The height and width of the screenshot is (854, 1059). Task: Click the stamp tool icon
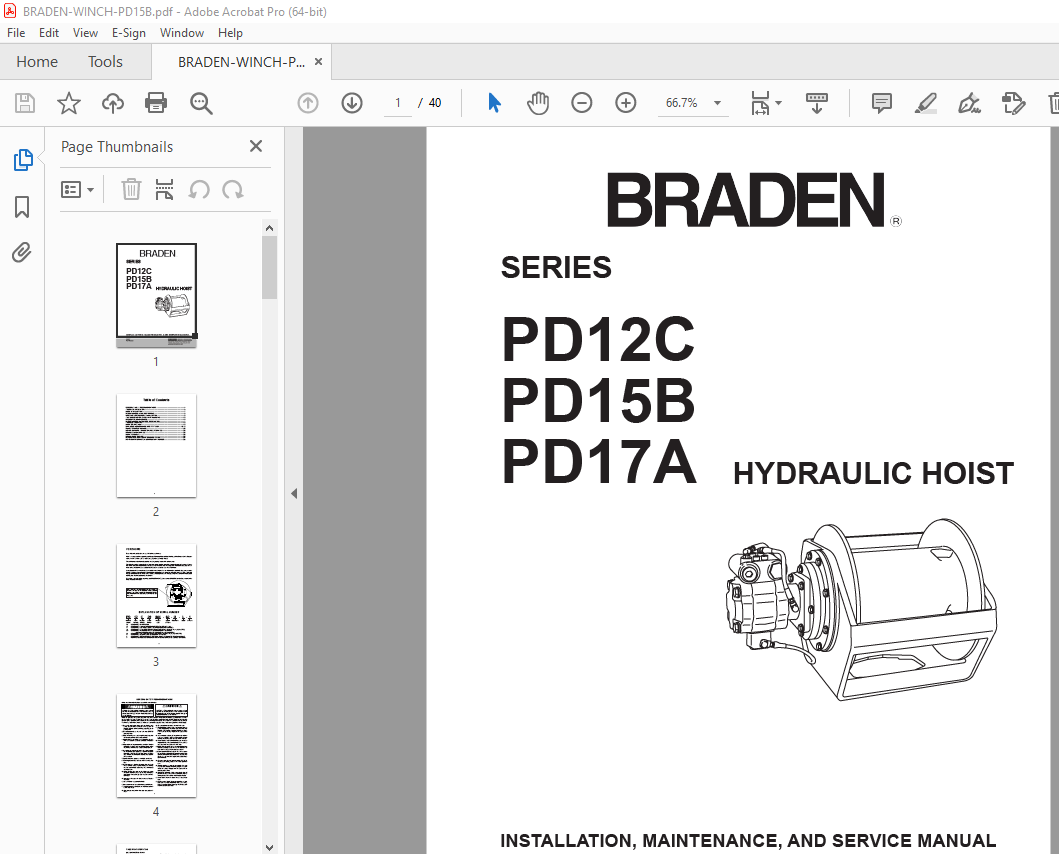[x=1013, y=103]
